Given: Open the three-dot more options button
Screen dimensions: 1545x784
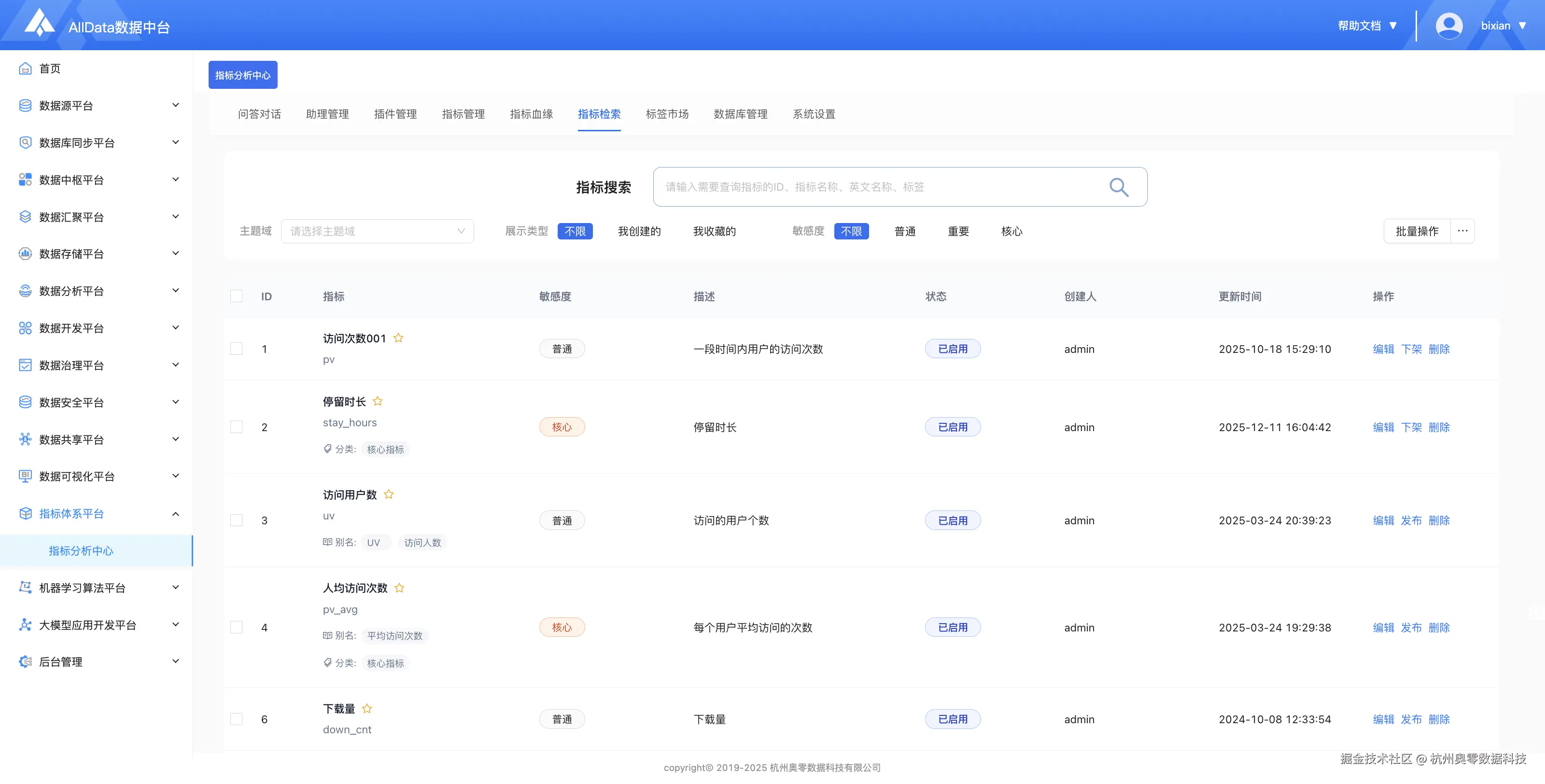Looking at the screenshot, I should tap(1462, 231).
